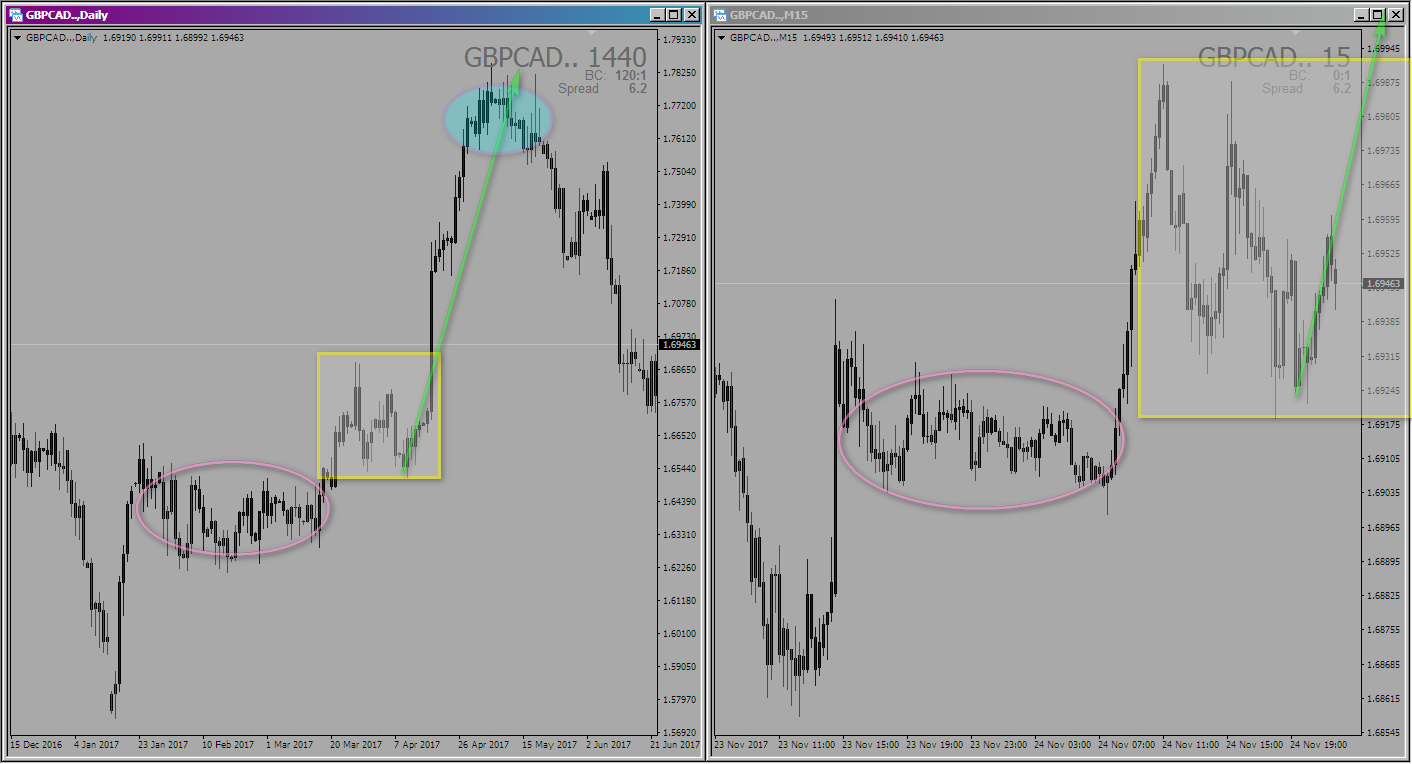The image size is (1412, 764).
Task: Select the GBPCAD..,M15 window title
Action: pyautogui.click(x=767, y=15)
